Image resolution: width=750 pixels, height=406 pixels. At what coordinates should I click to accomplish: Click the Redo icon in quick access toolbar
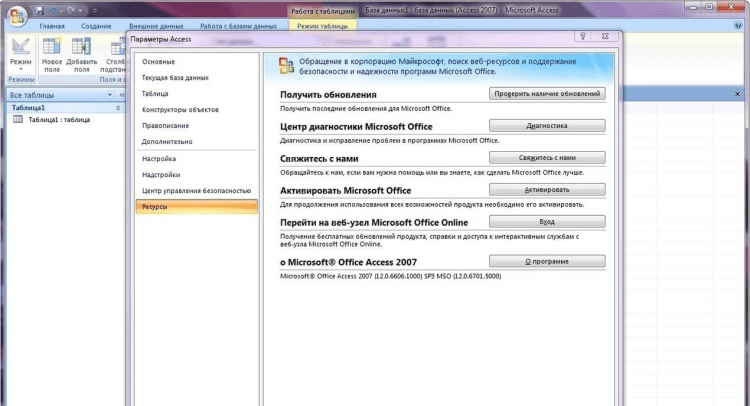click(x=71, y=10)
